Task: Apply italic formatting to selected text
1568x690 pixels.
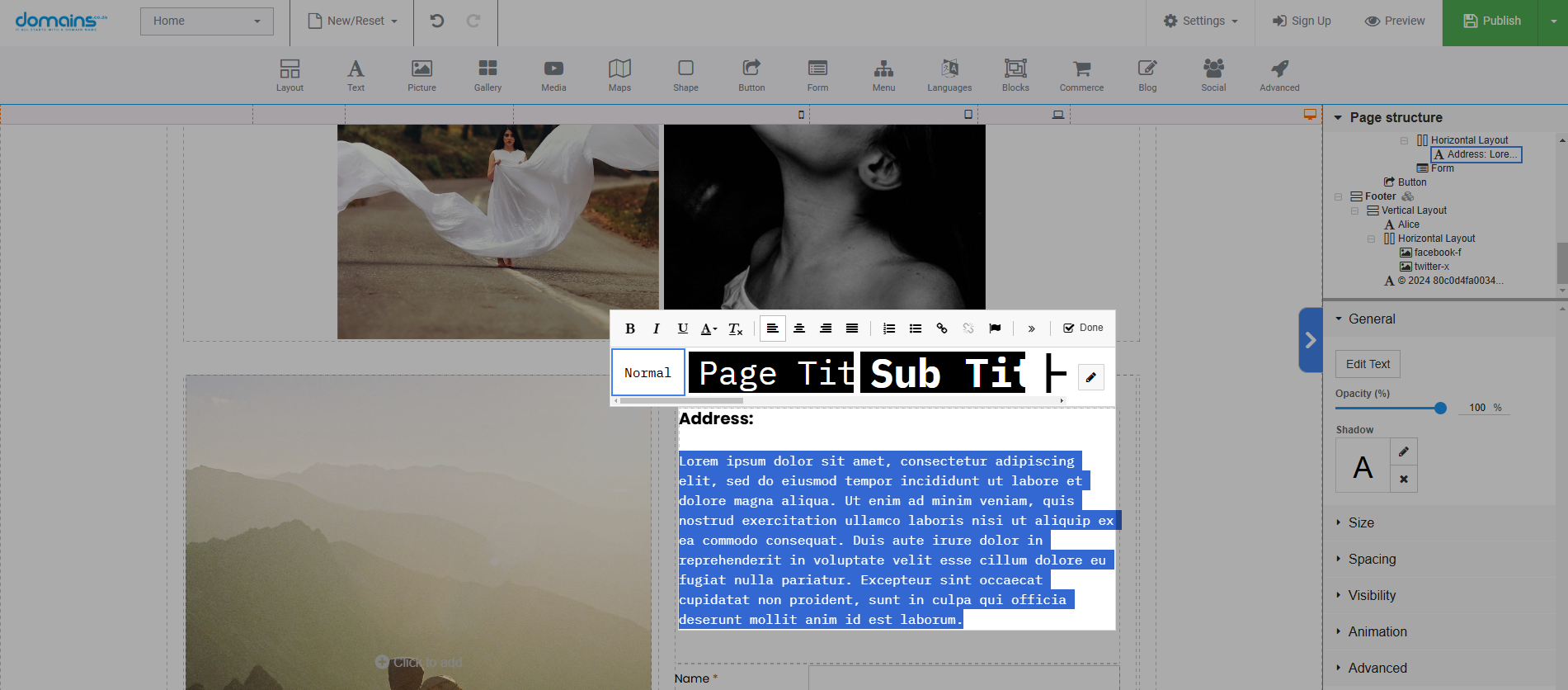Action: click(657, 328)
